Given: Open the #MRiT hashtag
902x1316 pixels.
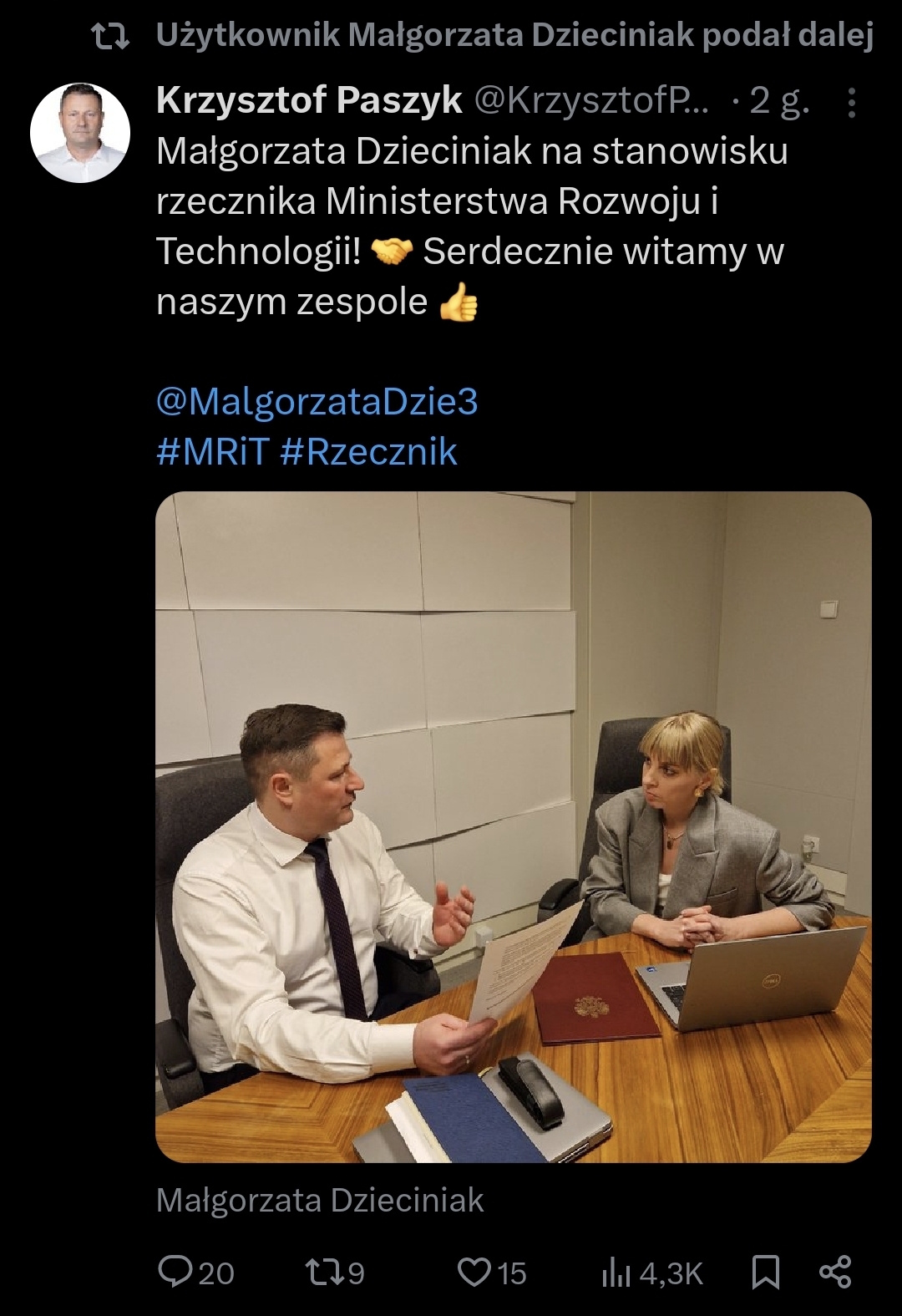Looking at the screenshot, I should (212, 451).
